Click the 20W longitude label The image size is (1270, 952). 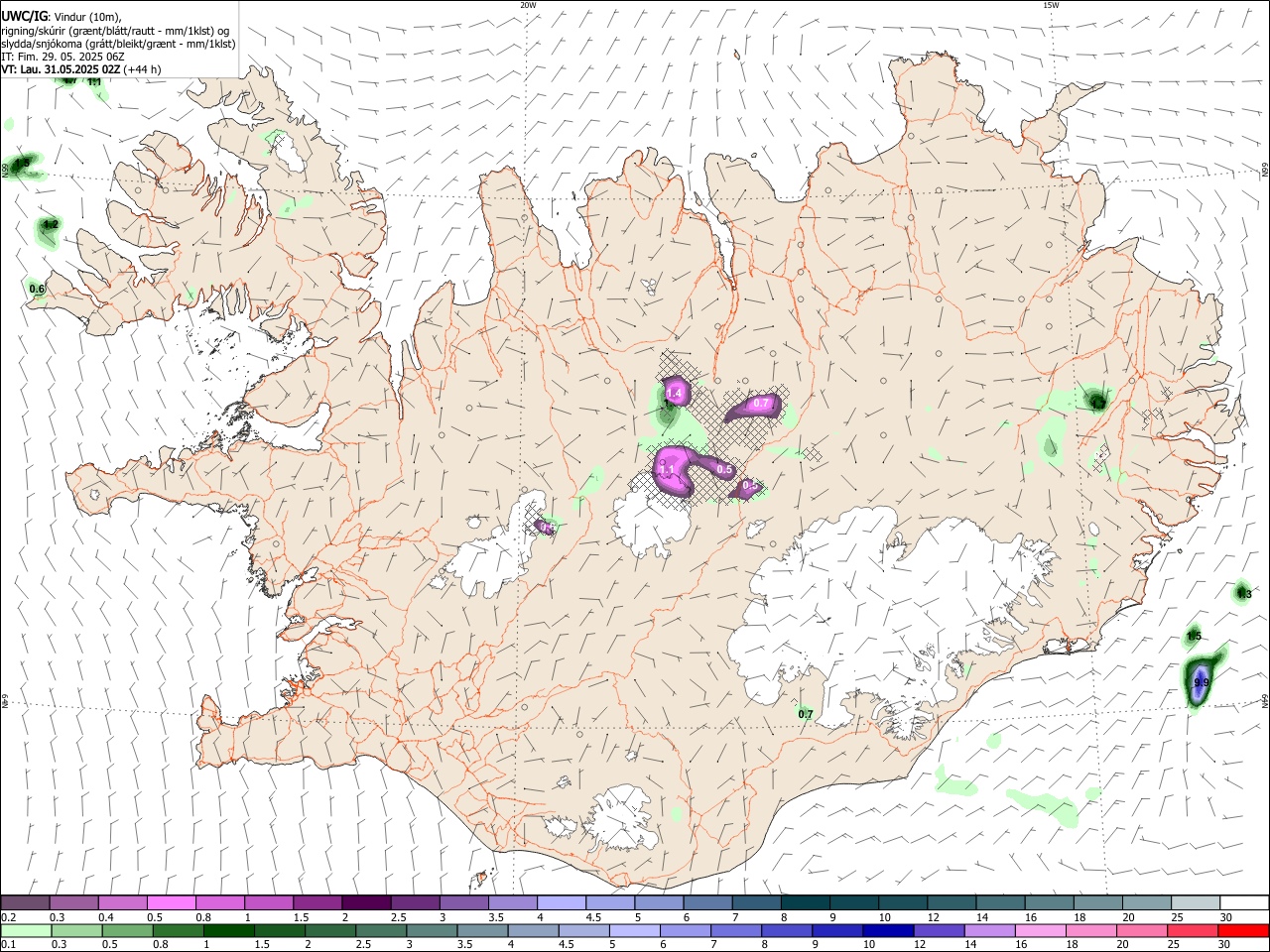coord(528,5)
